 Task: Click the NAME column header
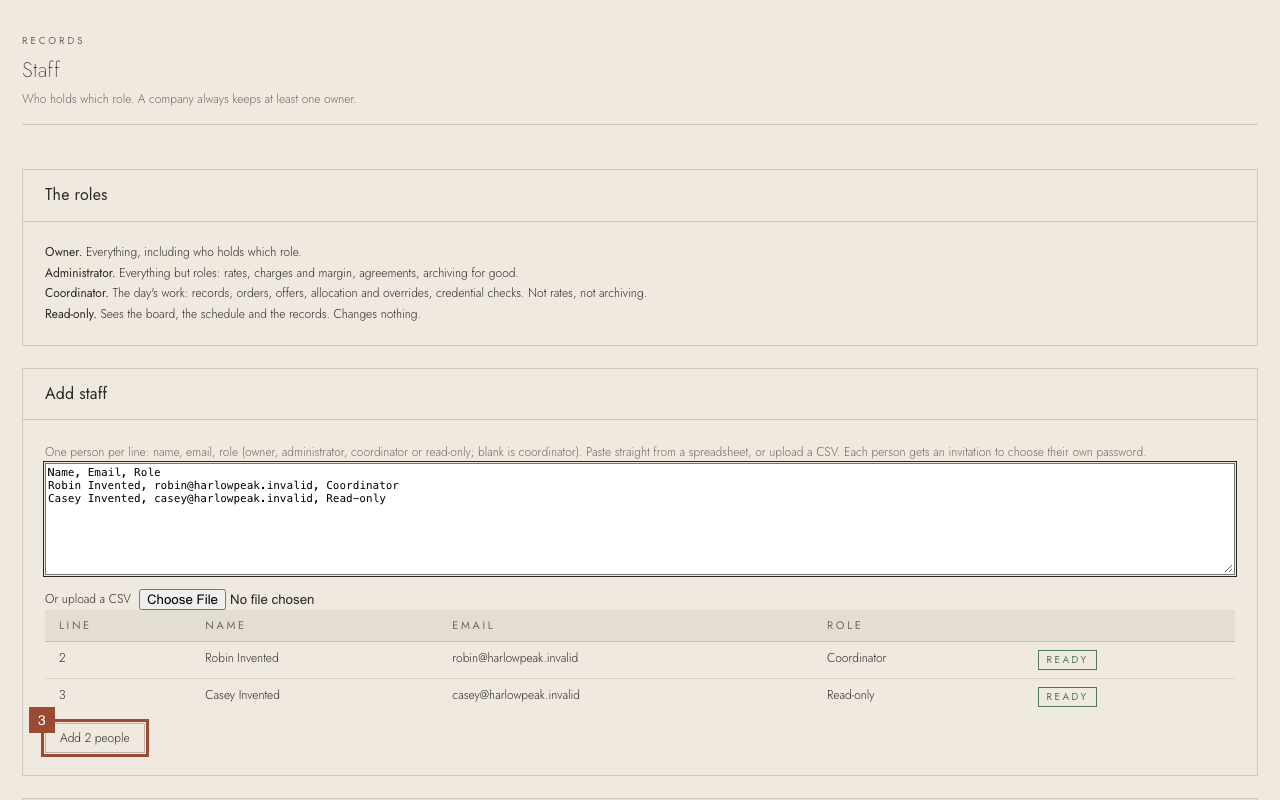click(225, 625)
